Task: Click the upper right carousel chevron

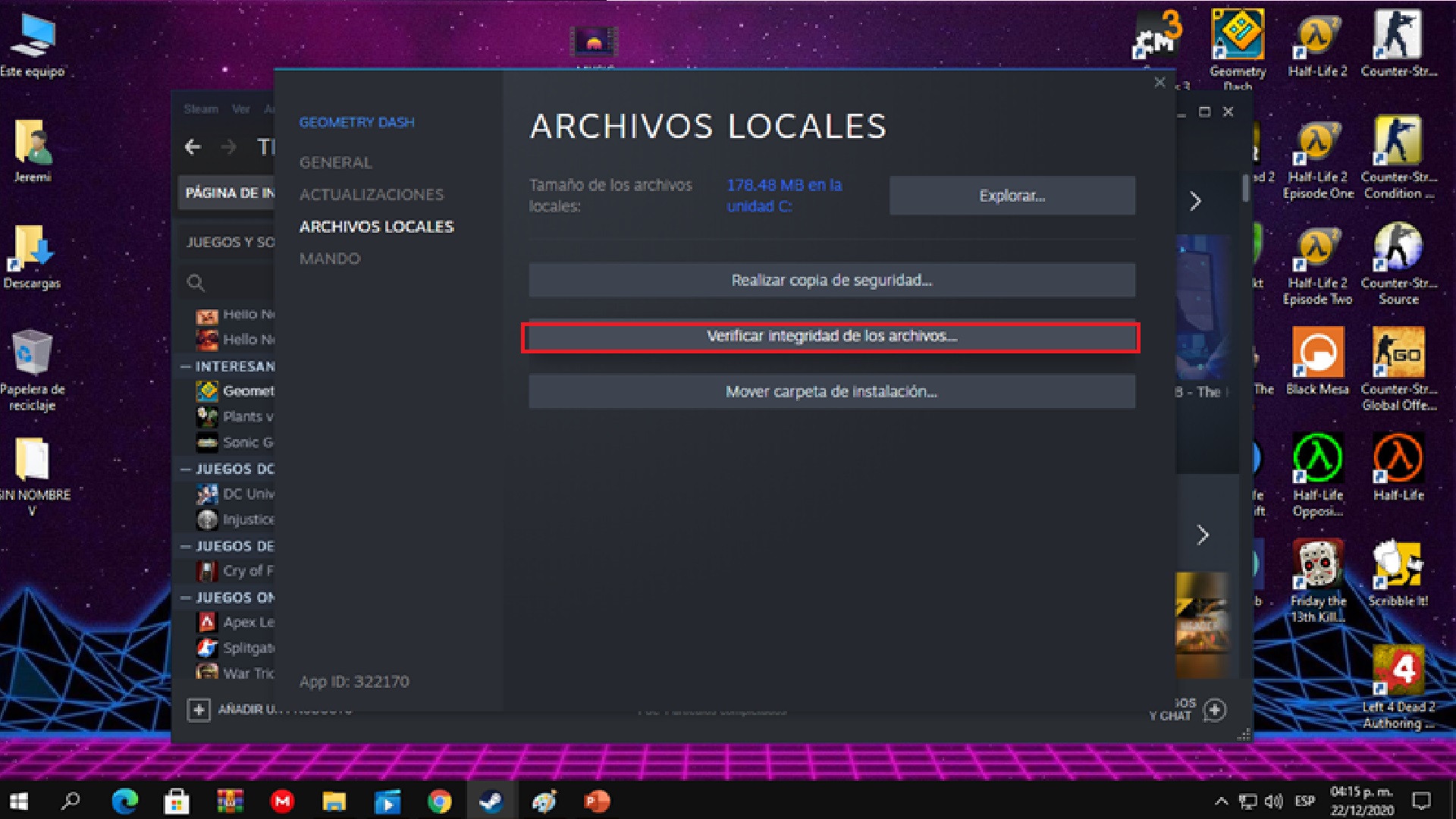Action: coord(1196,201)
